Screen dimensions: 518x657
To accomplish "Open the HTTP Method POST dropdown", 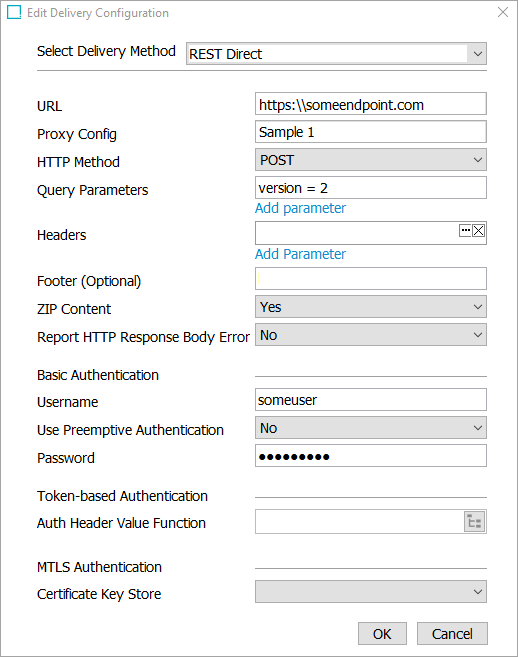I will click(x=370, y=160).
